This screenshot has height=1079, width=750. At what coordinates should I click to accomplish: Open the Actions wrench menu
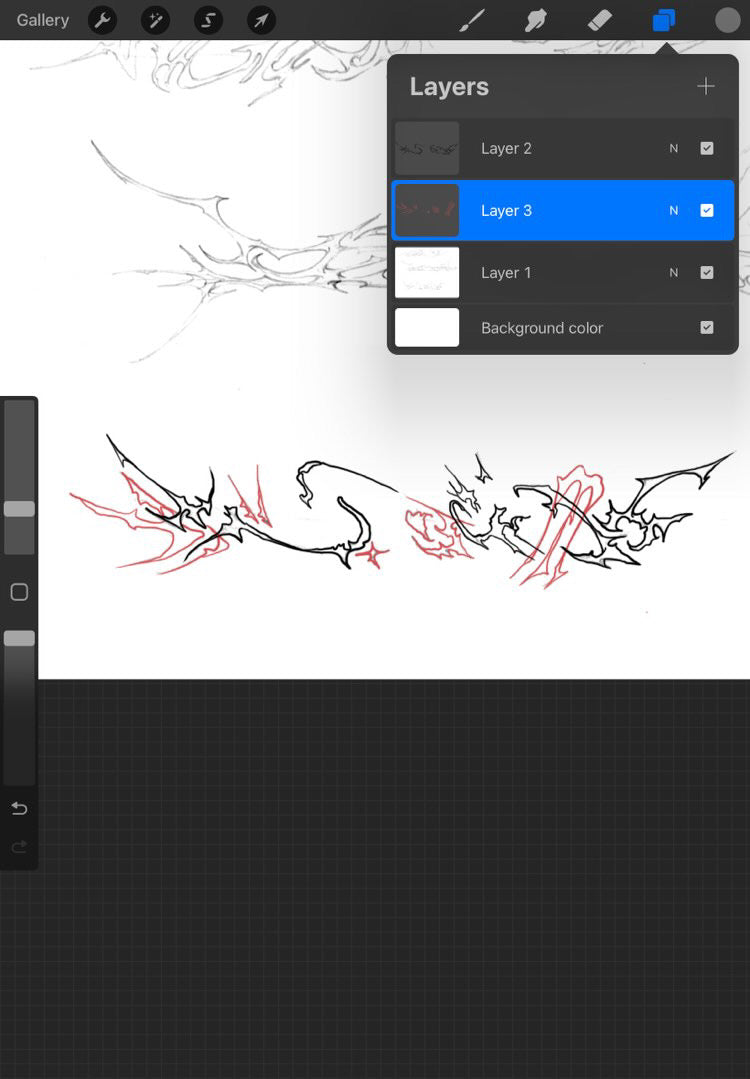(x=102, y=20)
